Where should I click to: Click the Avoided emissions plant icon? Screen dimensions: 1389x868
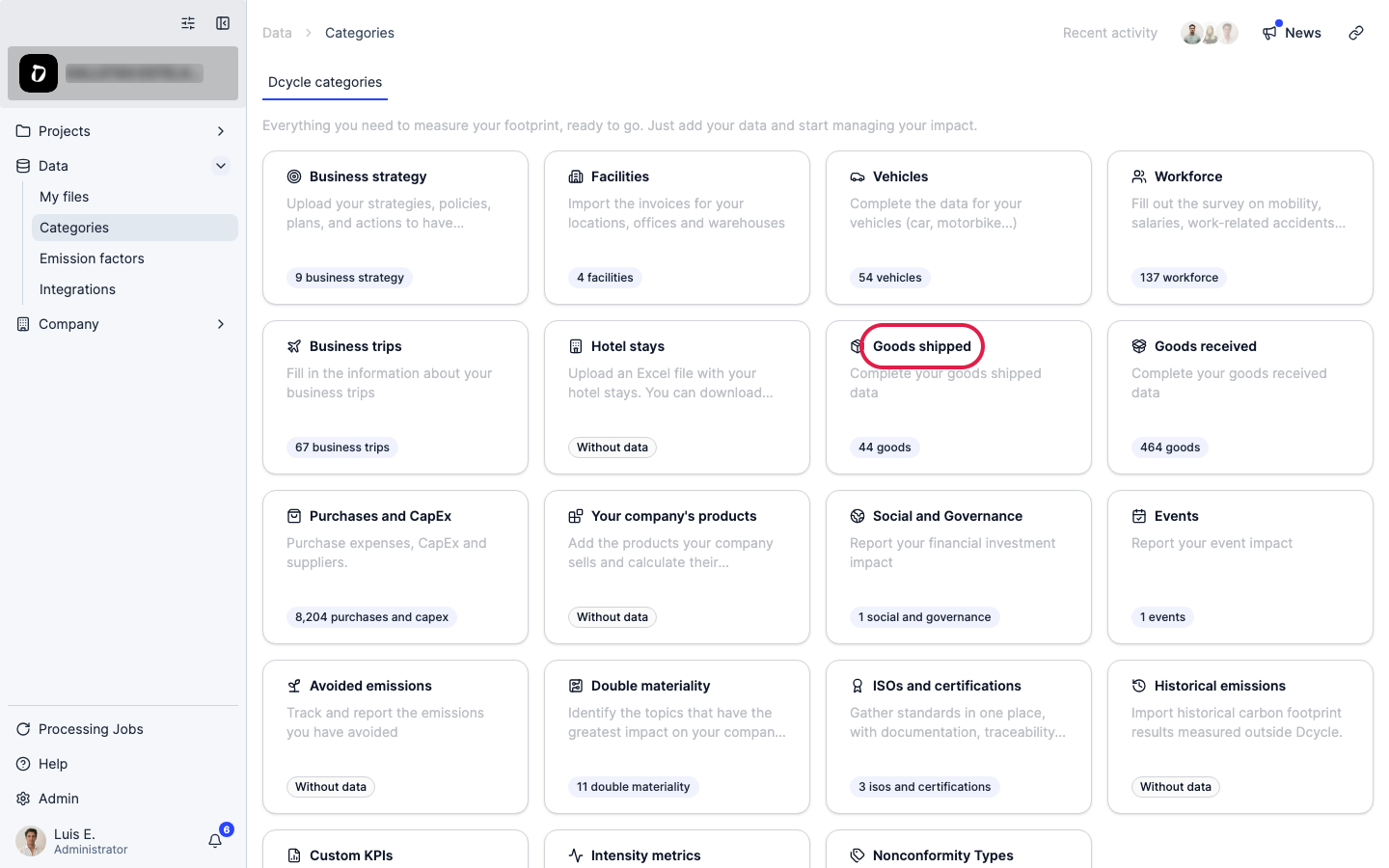coord(294,686)
